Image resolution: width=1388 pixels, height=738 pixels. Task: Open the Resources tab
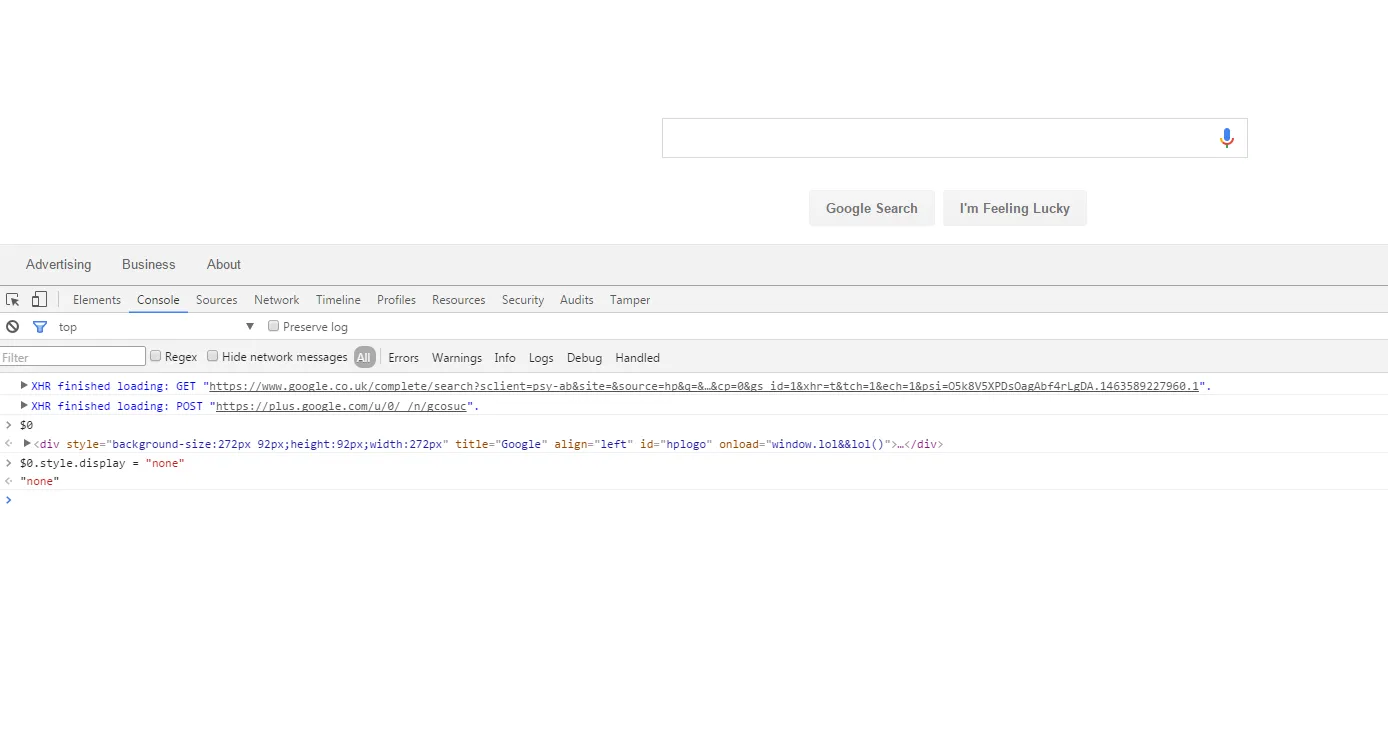coord(459,300)
